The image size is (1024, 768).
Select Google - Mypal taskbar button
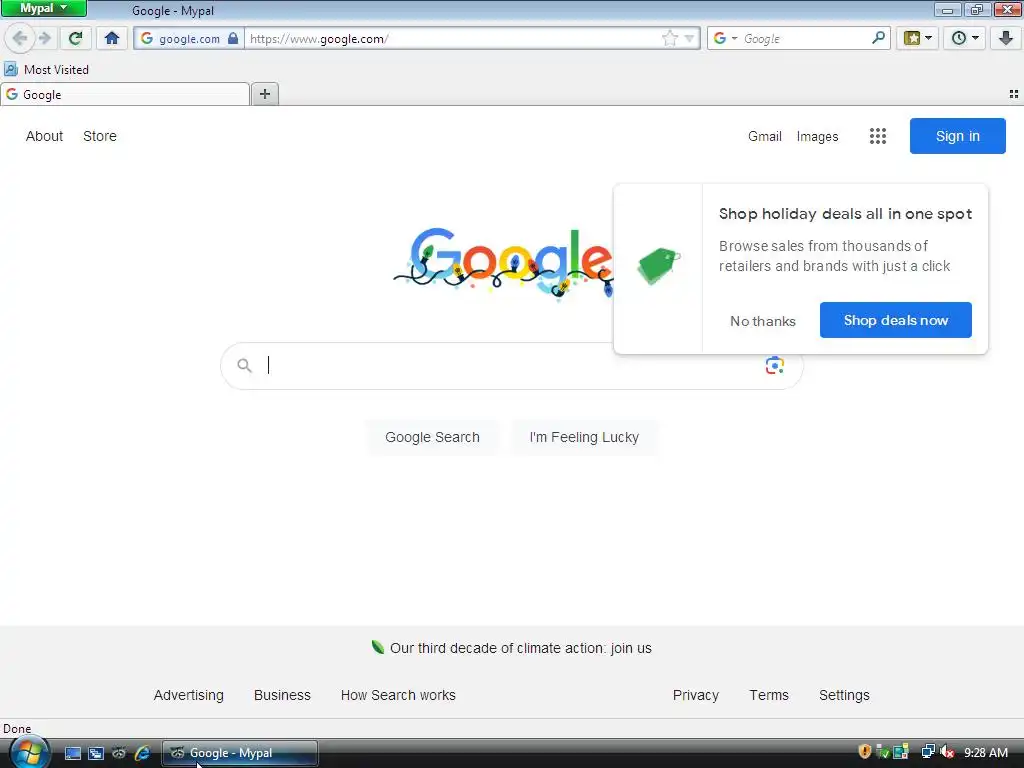(240, 753)
